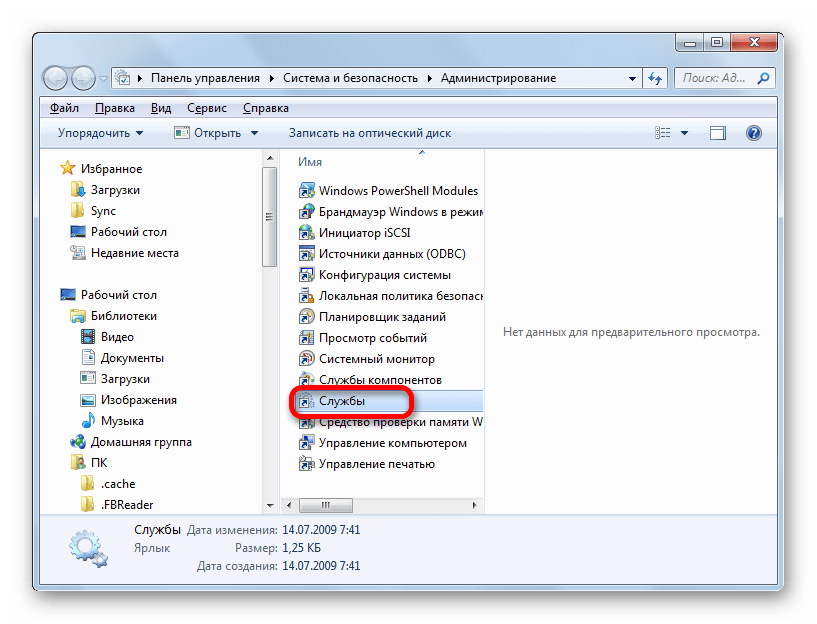The width and height of the screenshot is (817, 624).
Task: Open Windows PowerShell Modules shortcut icon
Action: 306,191
